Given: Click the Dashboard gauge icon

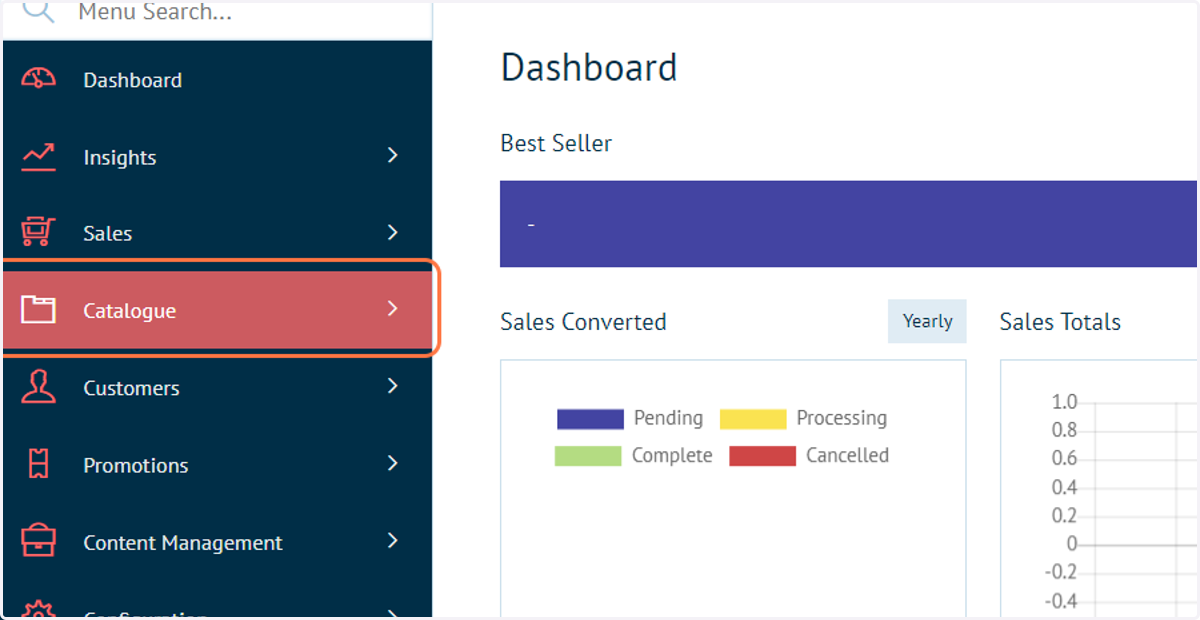Looking at the screenshot, I should pyautogui.click(x=38, y=79).
